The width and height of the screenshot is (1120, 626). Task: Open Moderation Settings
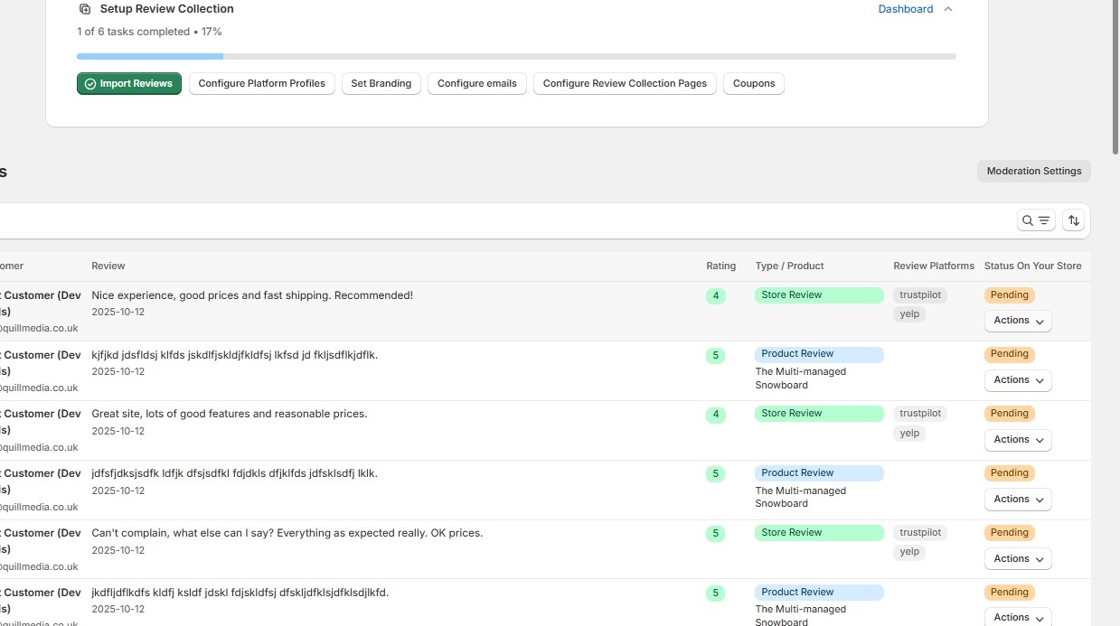point(1033,171)
